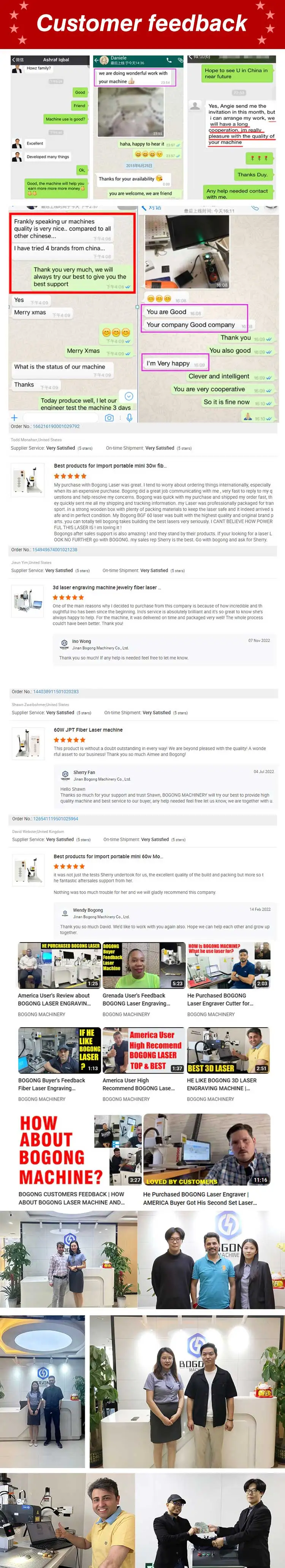285x1568 pixels.
Task: Tap the attachment paperclip in Daniele chat
Action: pyautogui.click(x=180, y=61)
